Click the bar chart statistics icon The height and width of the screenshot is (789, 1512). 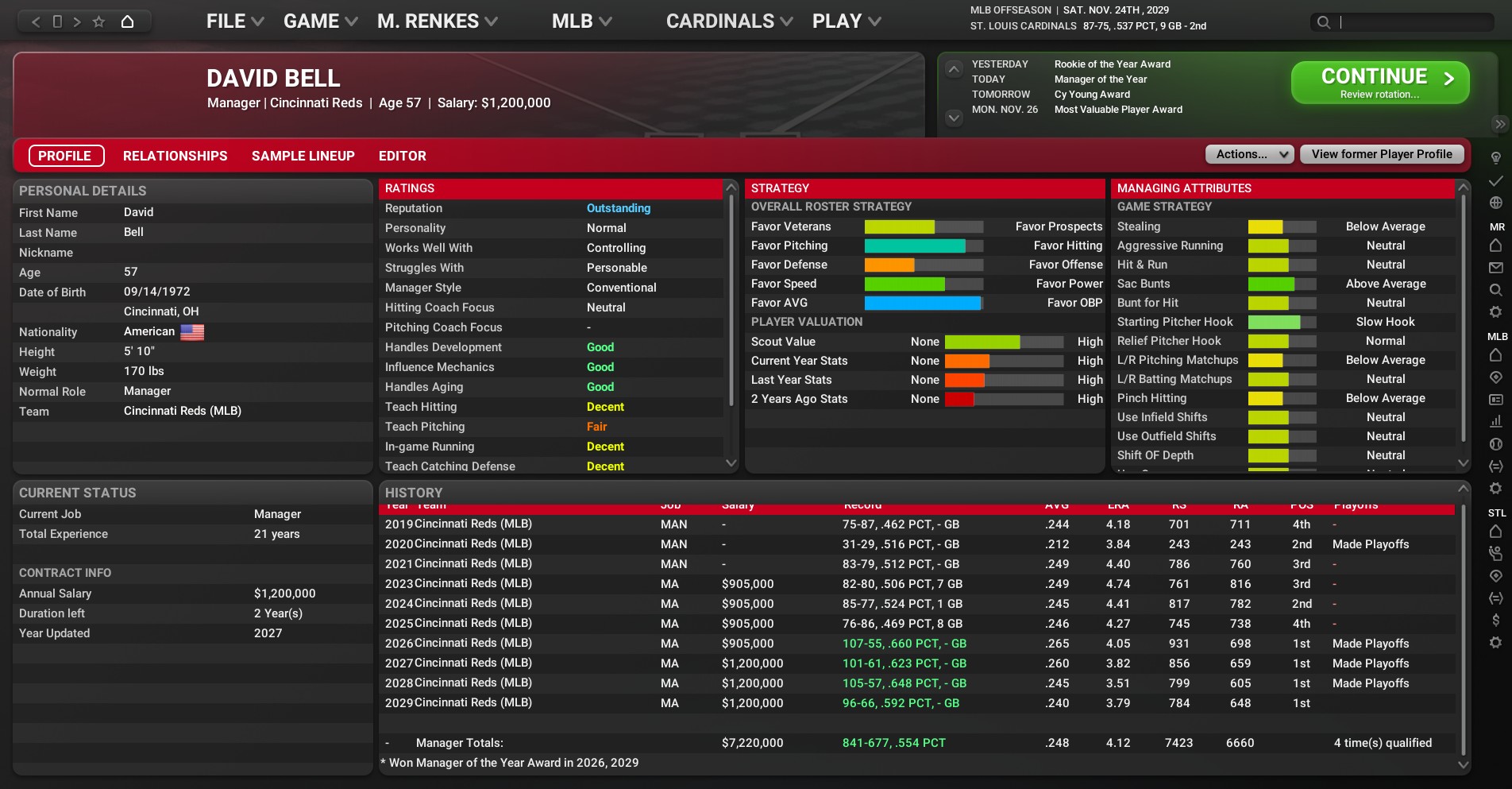click(x=1495, y=421)
